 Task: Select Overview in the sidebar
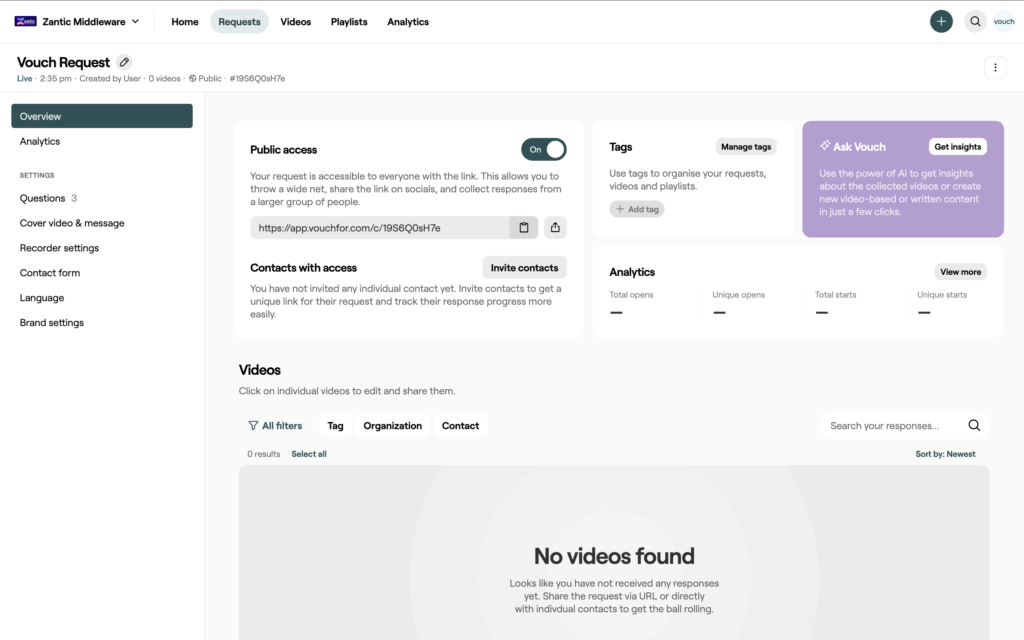pyautogui.click(x=102, y=116)
